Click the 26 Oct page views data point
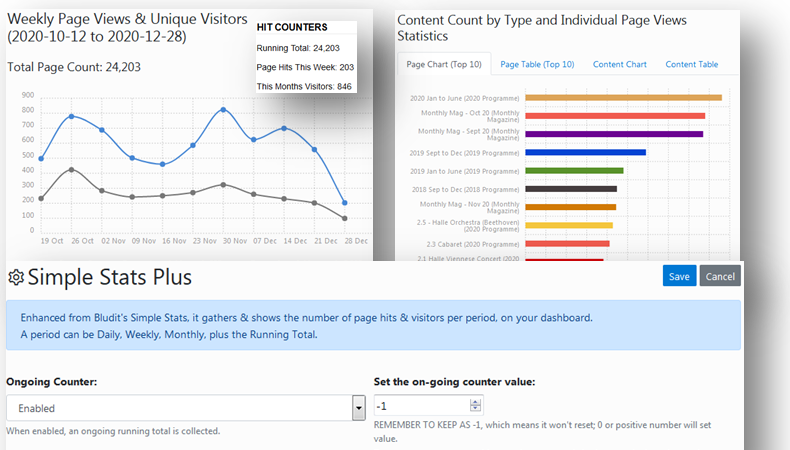 (x=72, y=116)
